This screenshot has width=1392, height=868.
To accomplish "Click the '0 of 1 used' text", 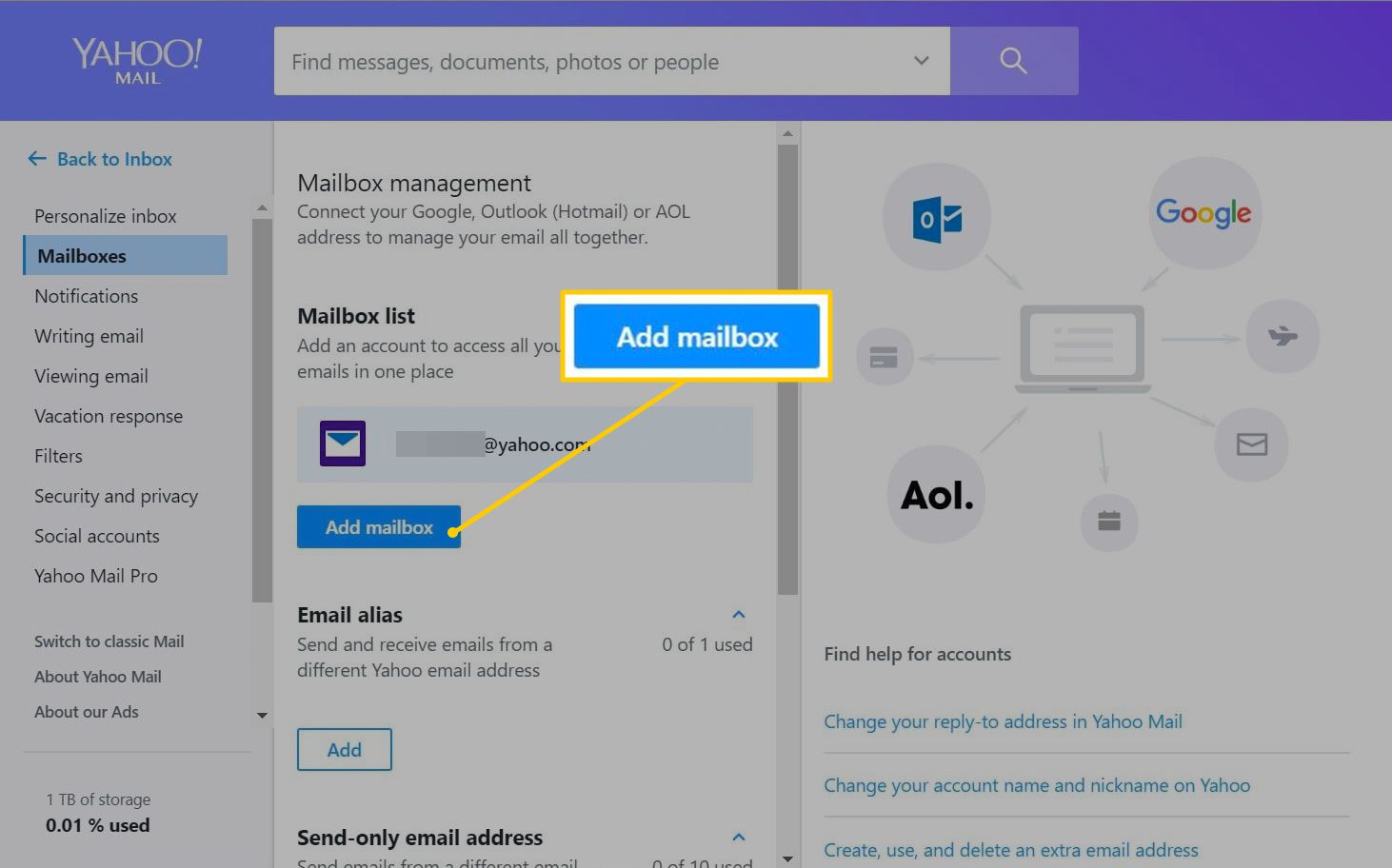I will pos(707,644).
